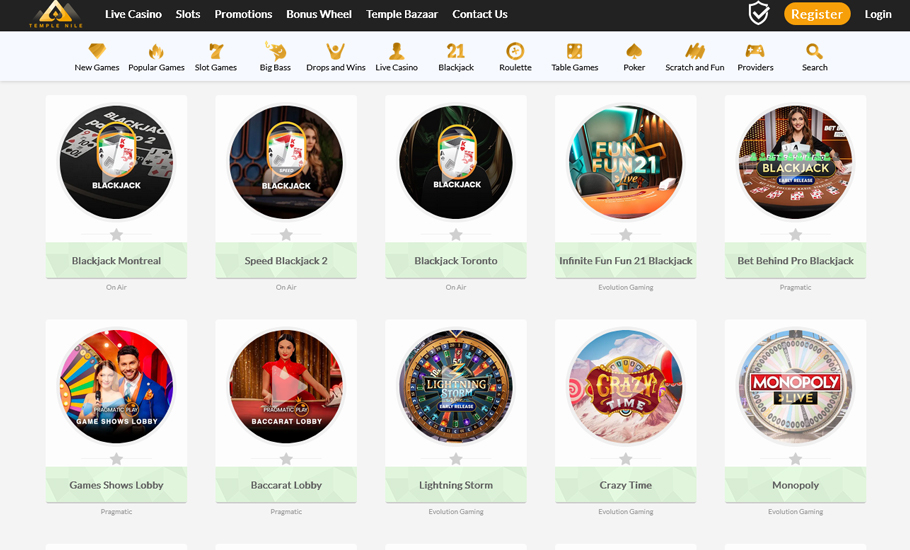Image resolution: width=910 pixels, height=550 pixels.
Task: Launch the Lightning Storm wheel thumbnail
Action: click(x=456, y=387)
